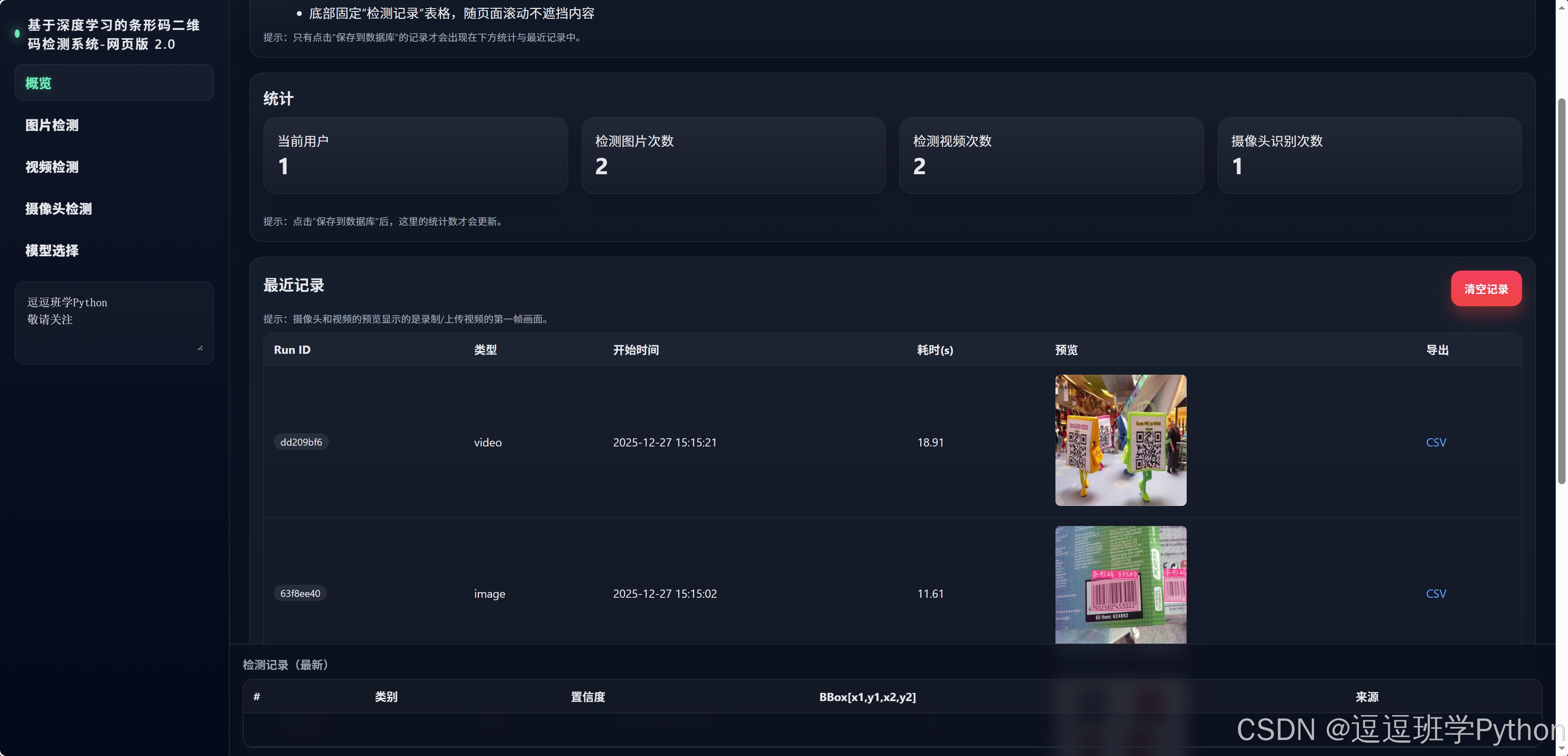This screenshot has height=756, width=1568.
Task: Click the 检测图片次数 stat card
Action: (x=733, y=155)
